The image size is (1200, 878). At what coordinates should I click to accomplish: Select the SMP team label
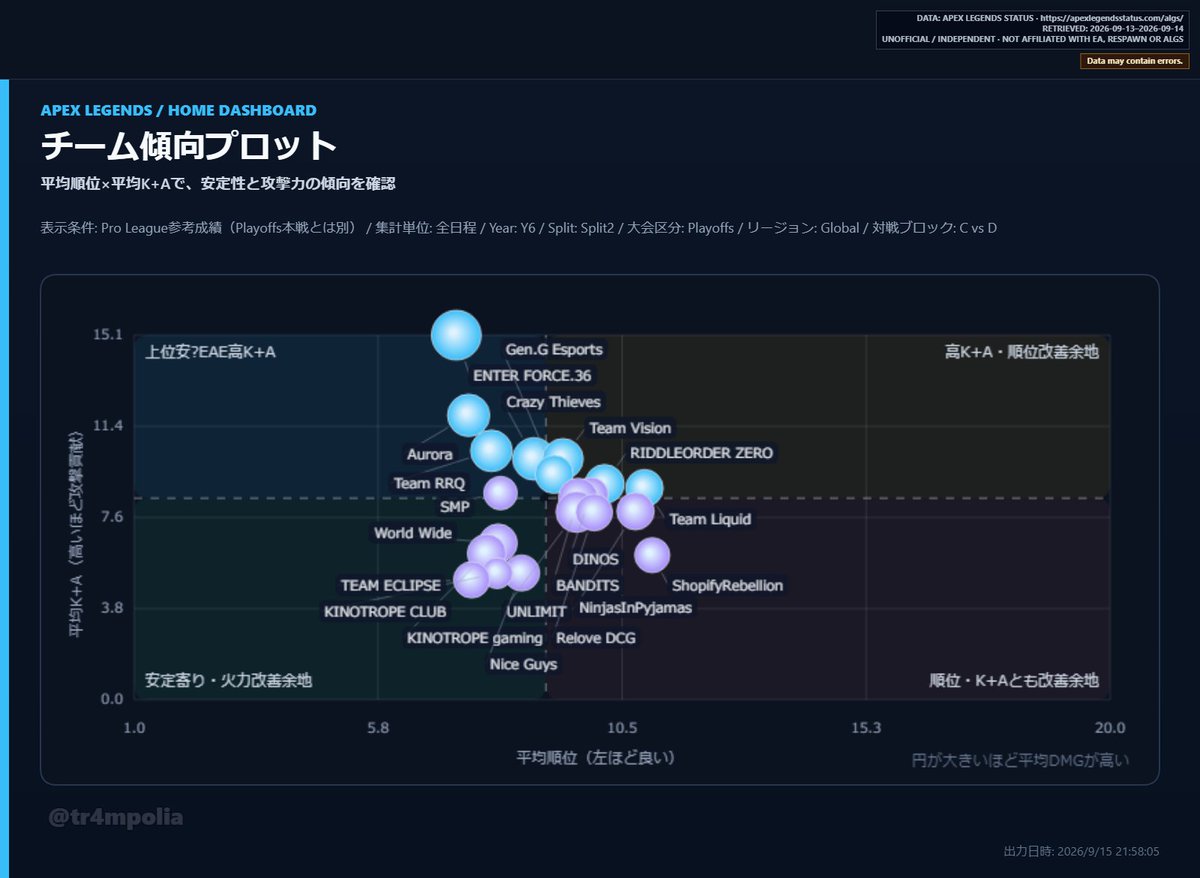click(x=455, y=507)
